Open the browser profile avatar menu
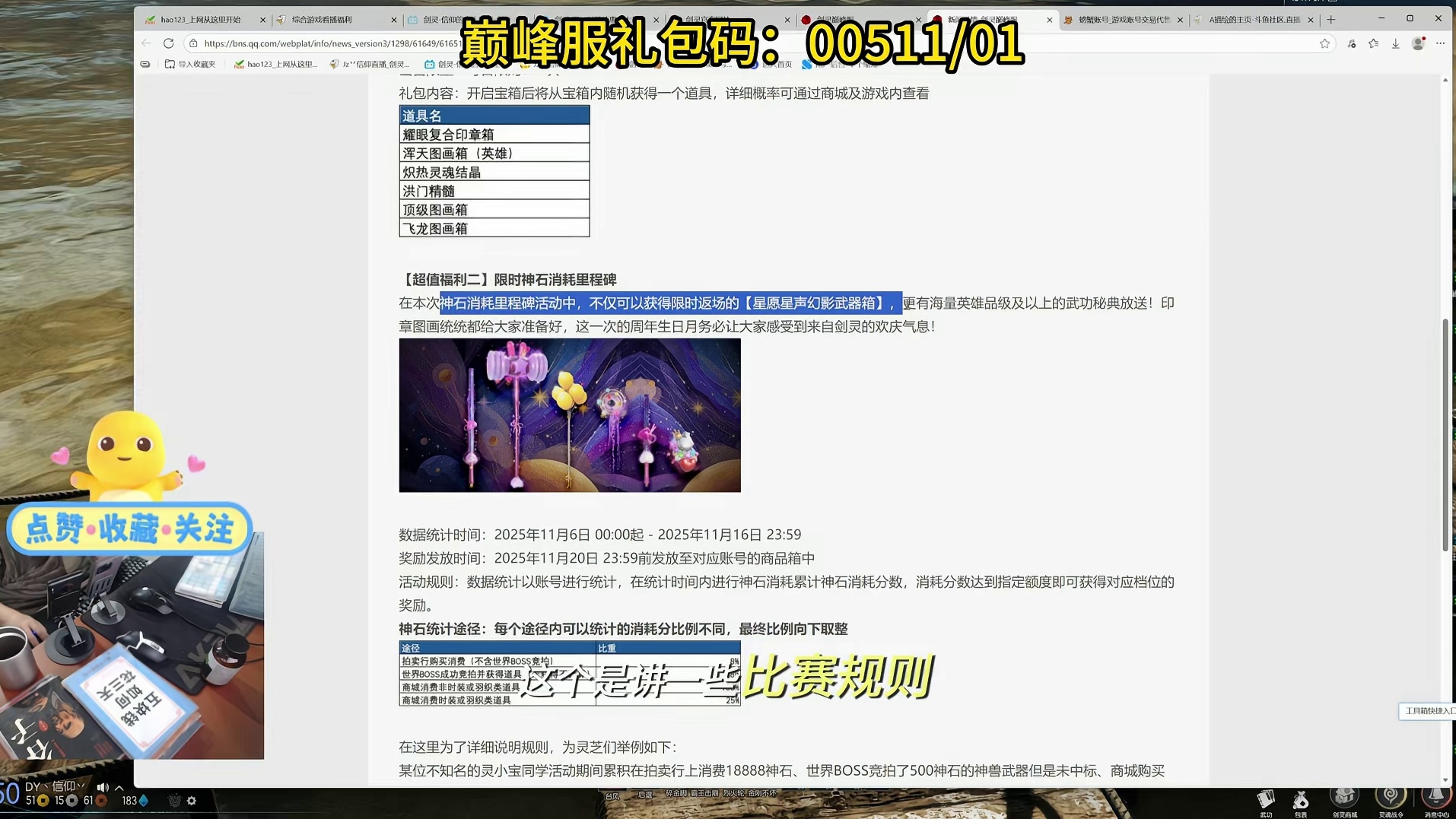1456x819 pixels. pos(1416,43)
